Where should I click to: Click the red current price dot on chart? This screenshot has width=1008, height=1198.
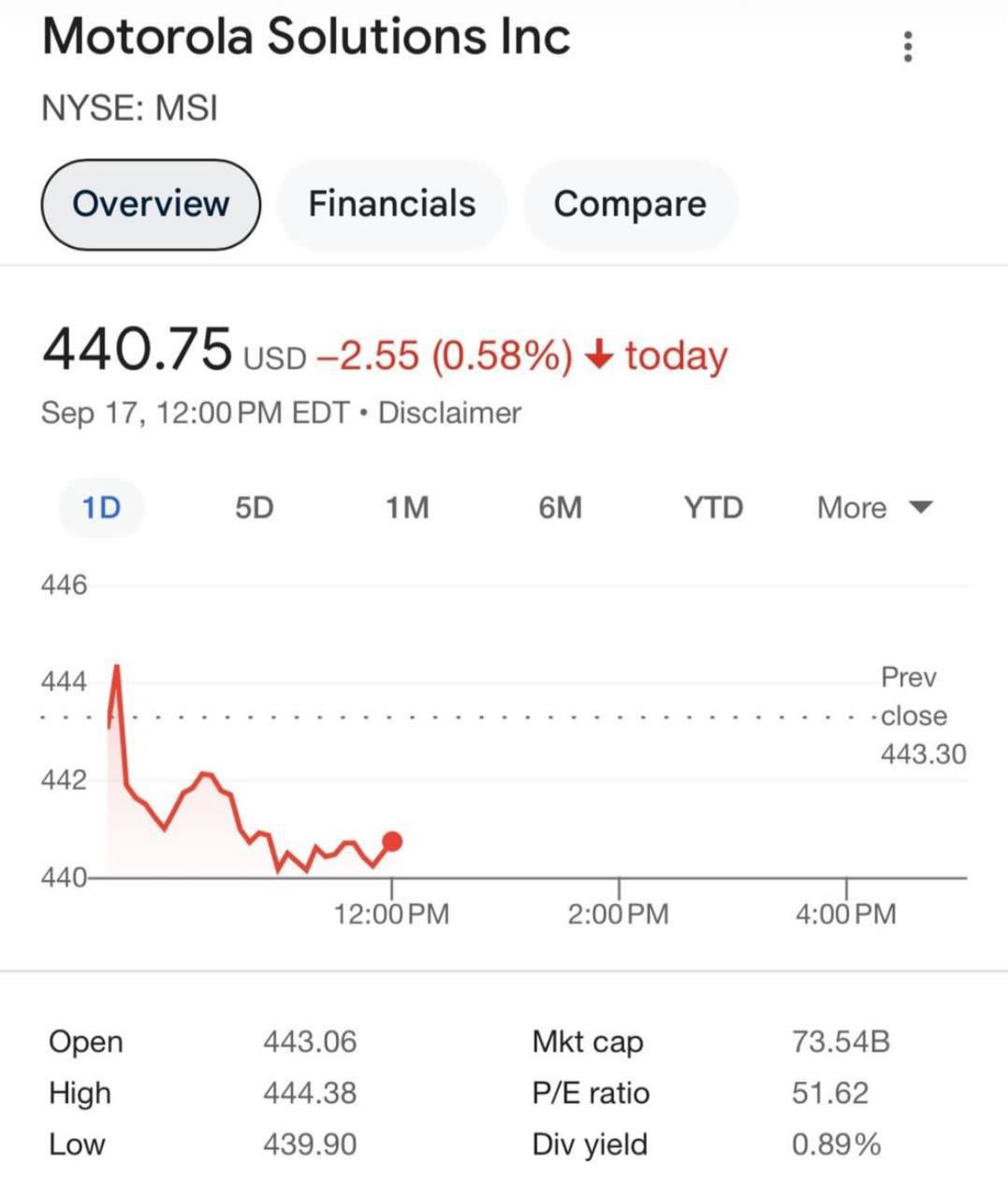(x=393, y=841)
